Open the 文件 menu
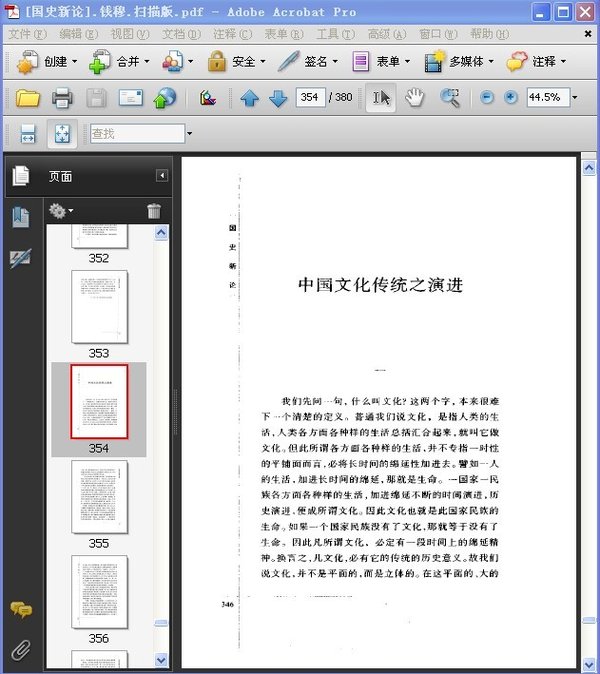 pyautogui.click(x=27, y=34)
